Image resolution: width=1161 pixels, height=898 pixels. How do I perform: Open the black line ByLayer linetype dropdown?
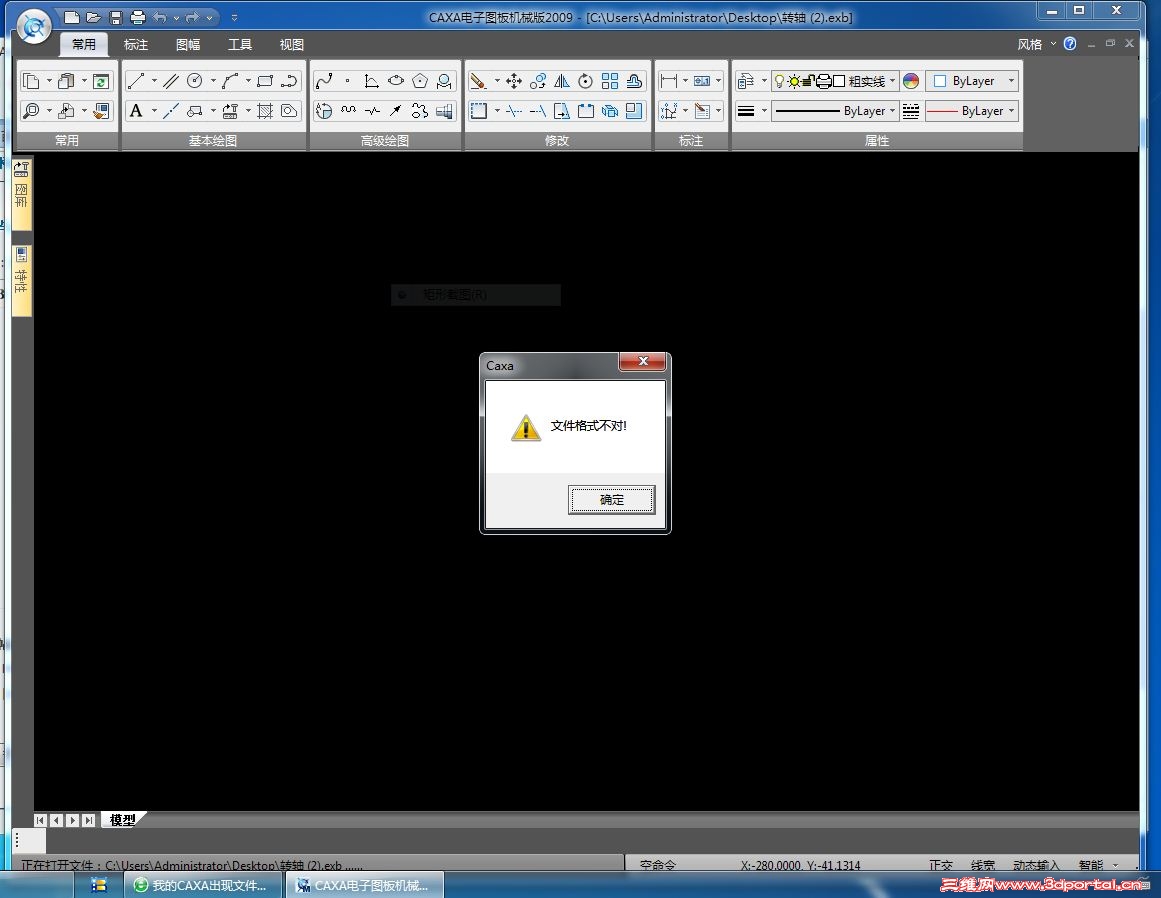pos(834,111)
